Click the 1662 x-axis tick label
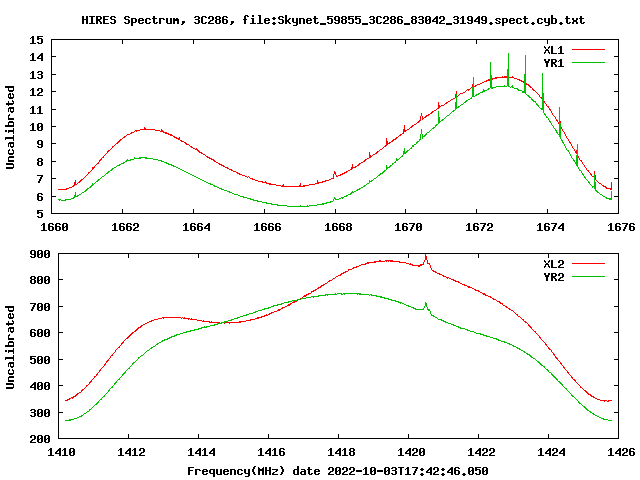The image size is (640, 480). 125,227
